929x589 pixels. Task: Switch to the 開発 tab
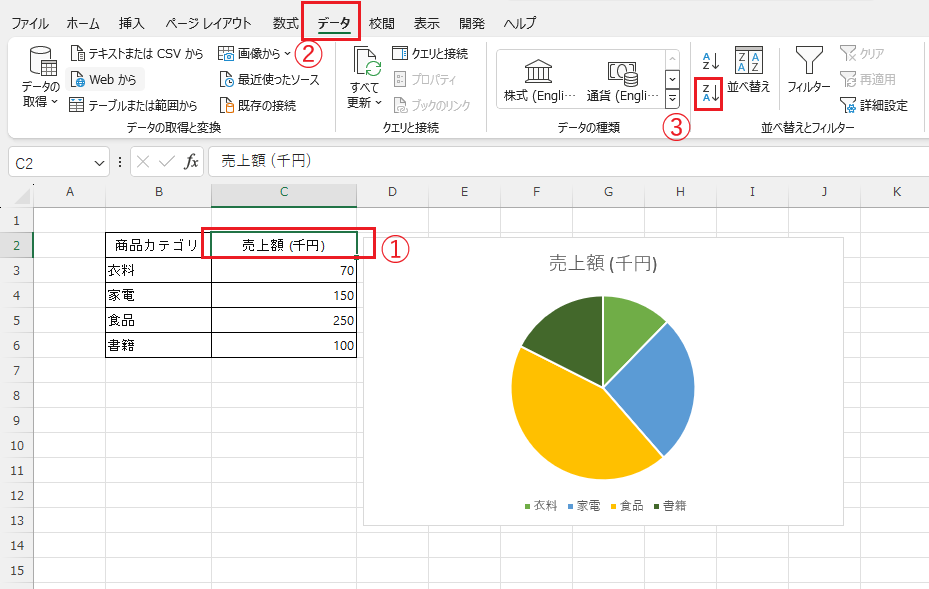point(472,23)
